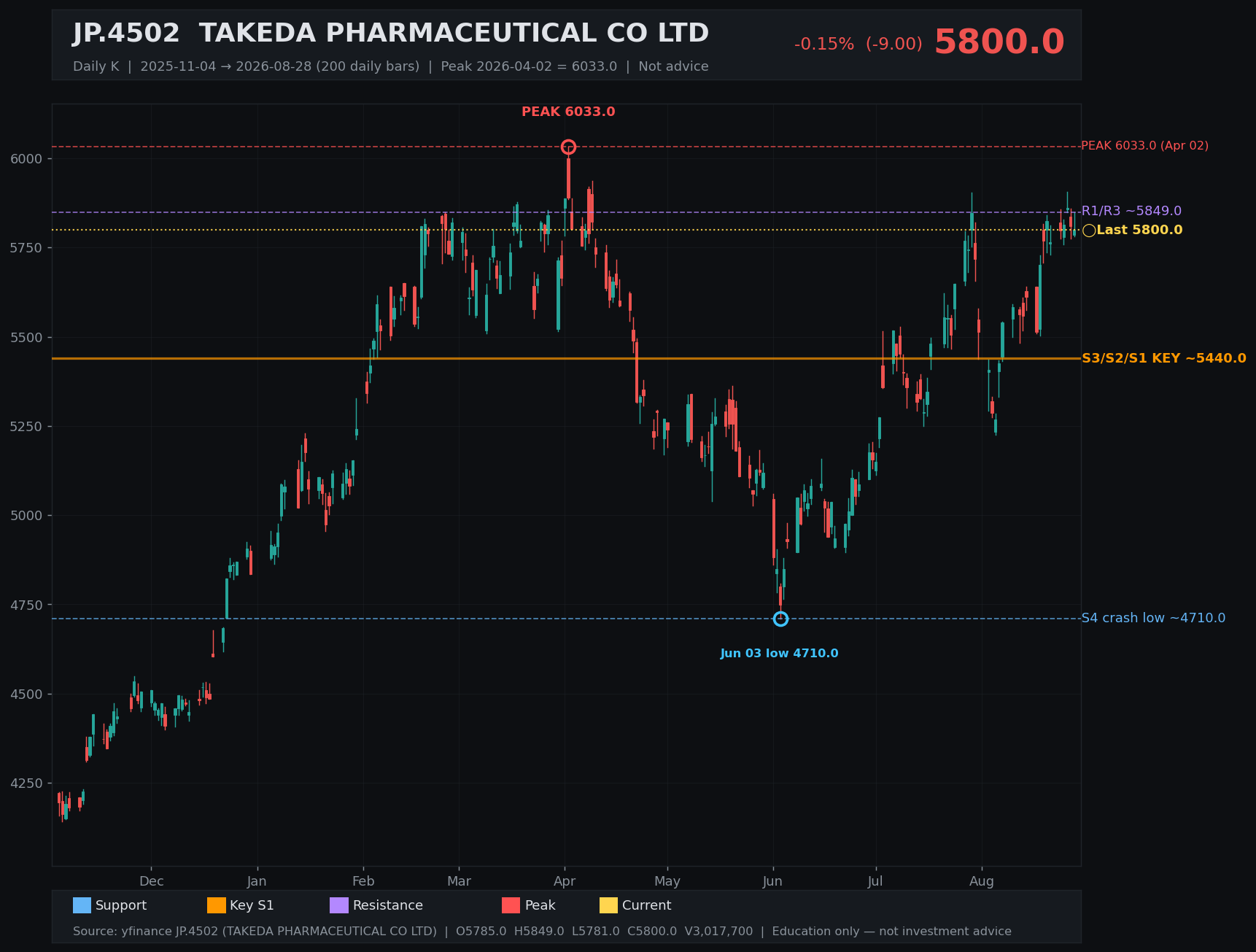Click the 'Daily K' subtitle line
The image size is (1256, 952).
coord(391,66)
